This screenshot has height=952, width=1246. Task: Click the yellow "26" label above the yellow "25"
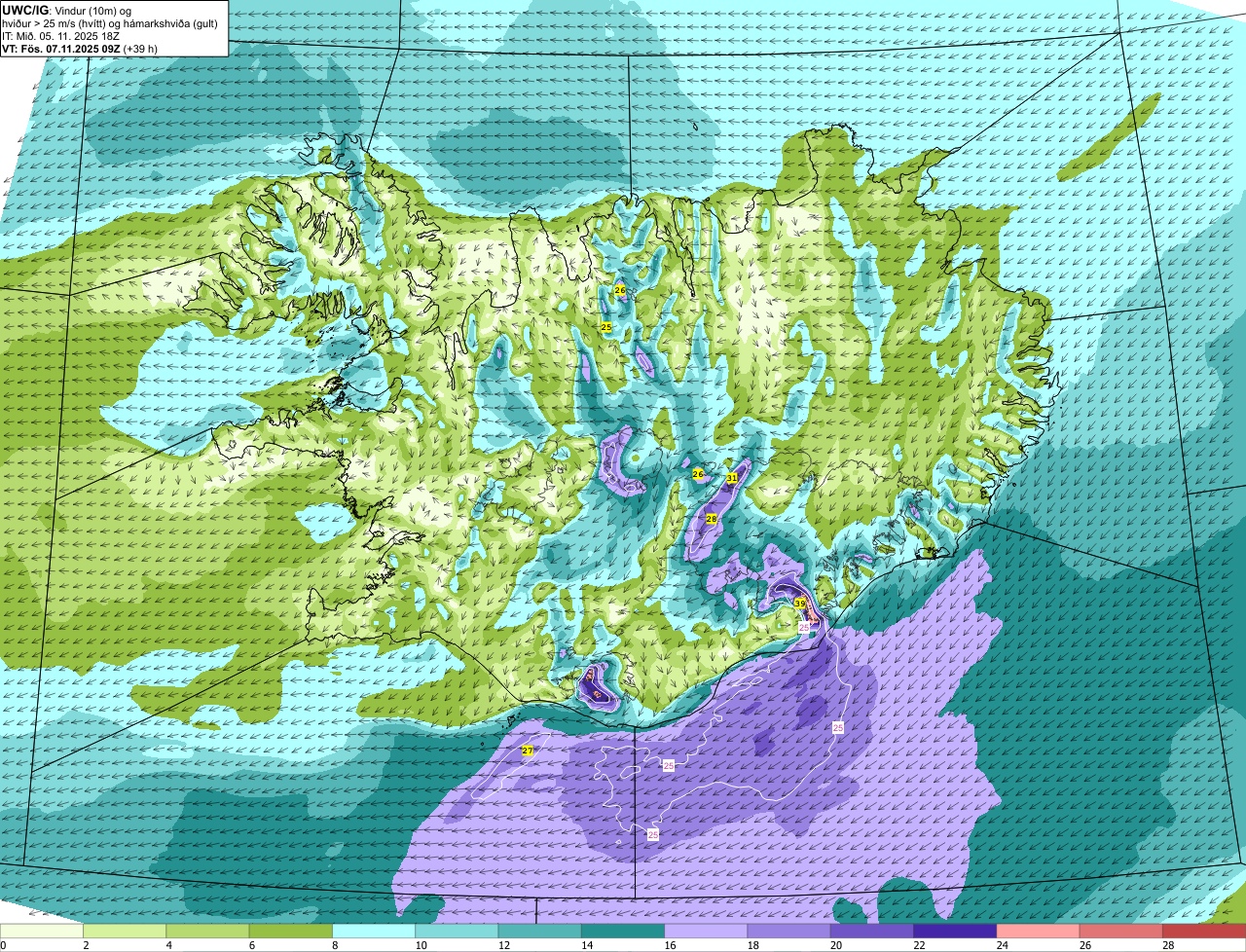[x=620, y=290]
